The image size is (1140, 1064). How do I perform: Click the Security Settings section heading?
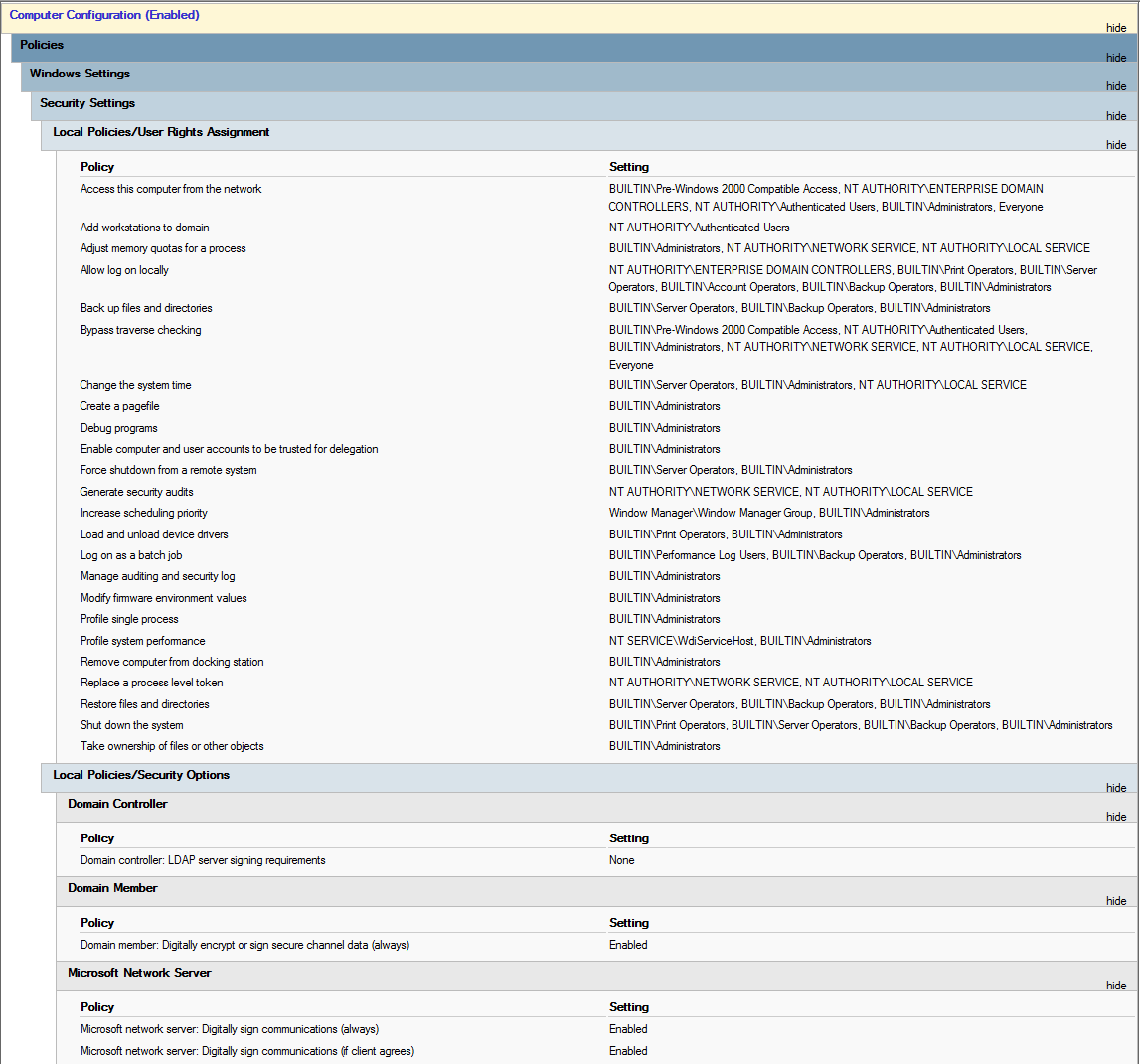(x=87, y=103)
